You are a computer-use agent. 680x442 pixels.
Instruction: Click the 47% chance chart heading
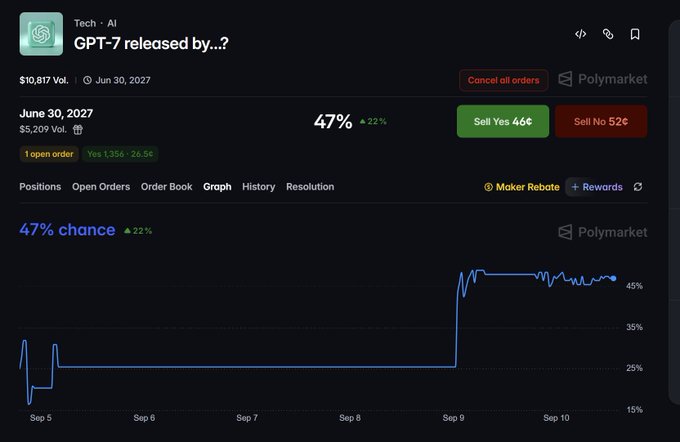(67, 230)
